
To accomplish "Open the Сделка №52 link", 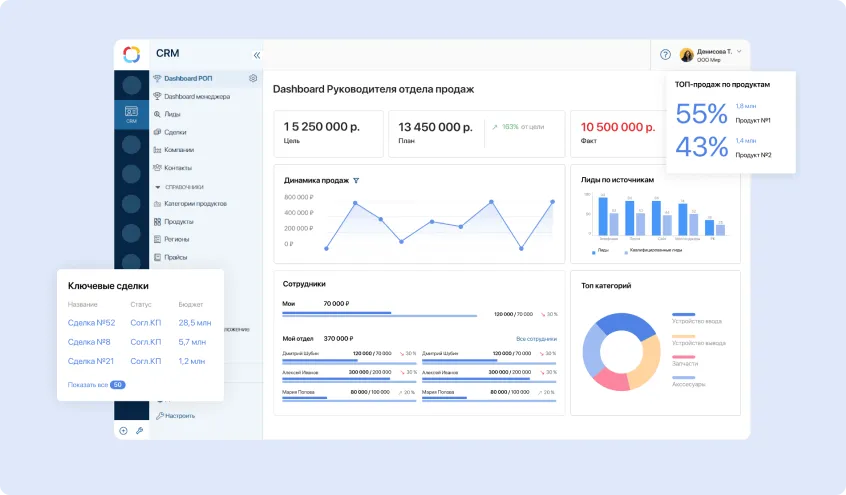I will [x=91, y=323].
